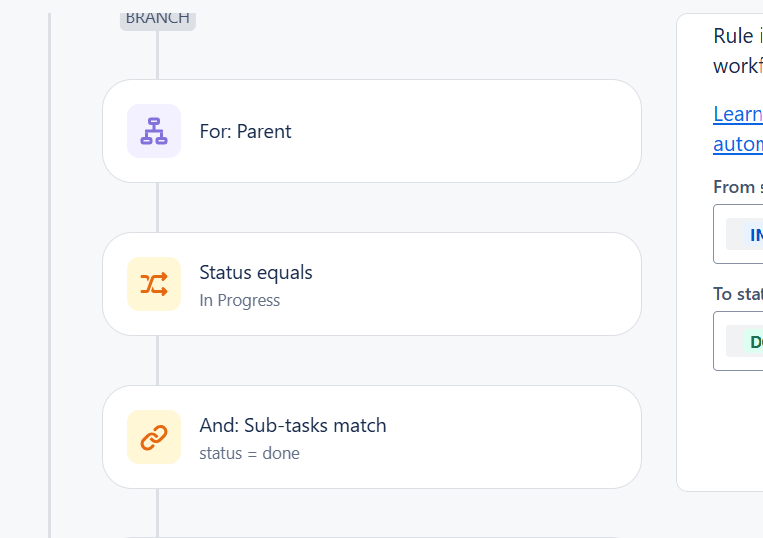763x538 pixels.
Task: Click connector between For: Parent and Status equals
Action: point(157,208)
